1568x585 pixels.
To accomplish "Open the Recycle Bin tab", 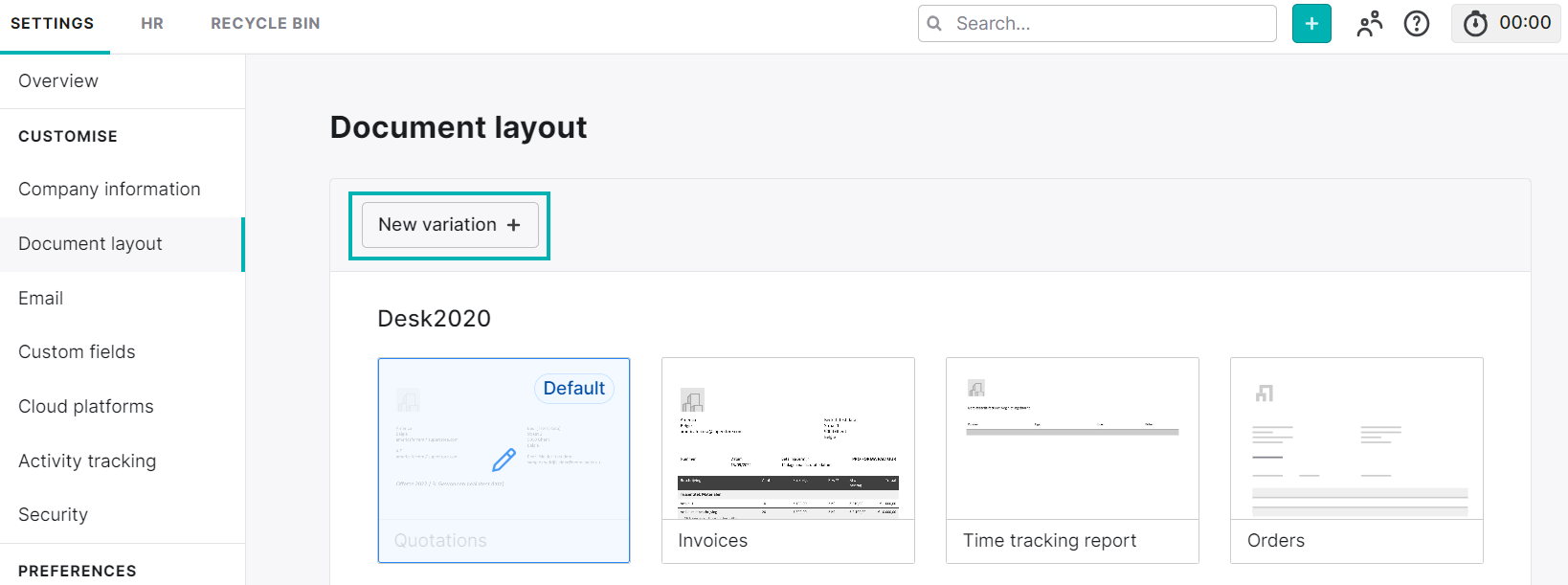I will (265, 24).
